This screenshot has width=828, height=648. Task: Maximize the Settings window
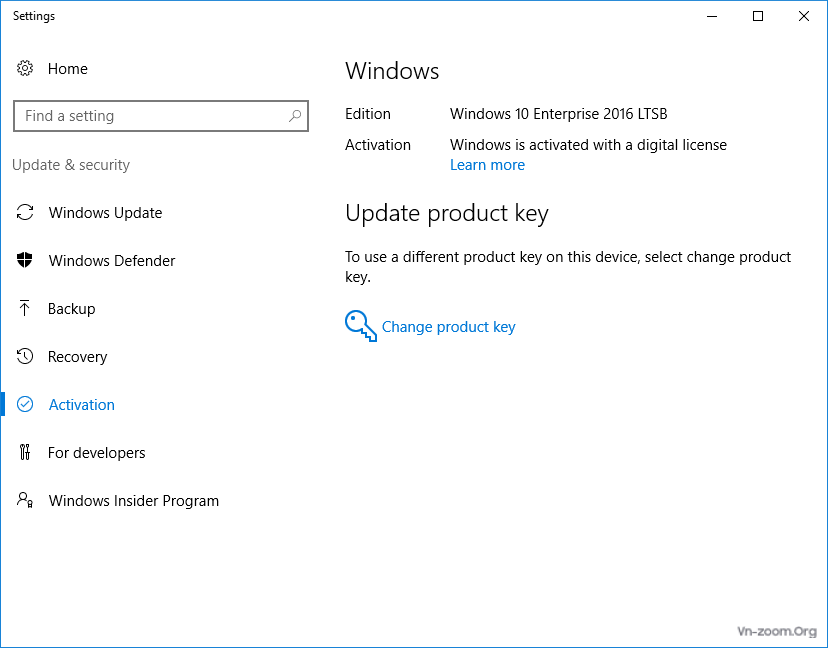click(758, 16)
